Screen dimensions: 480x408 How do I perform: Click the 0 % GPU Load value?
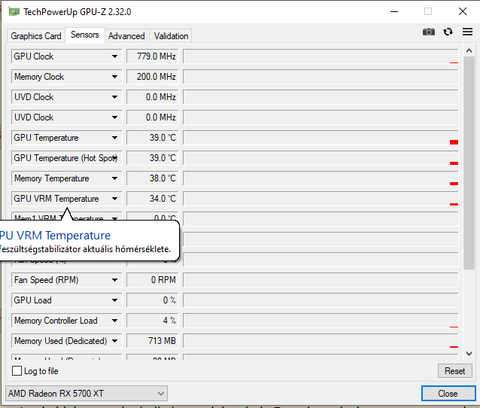point(152,300)
